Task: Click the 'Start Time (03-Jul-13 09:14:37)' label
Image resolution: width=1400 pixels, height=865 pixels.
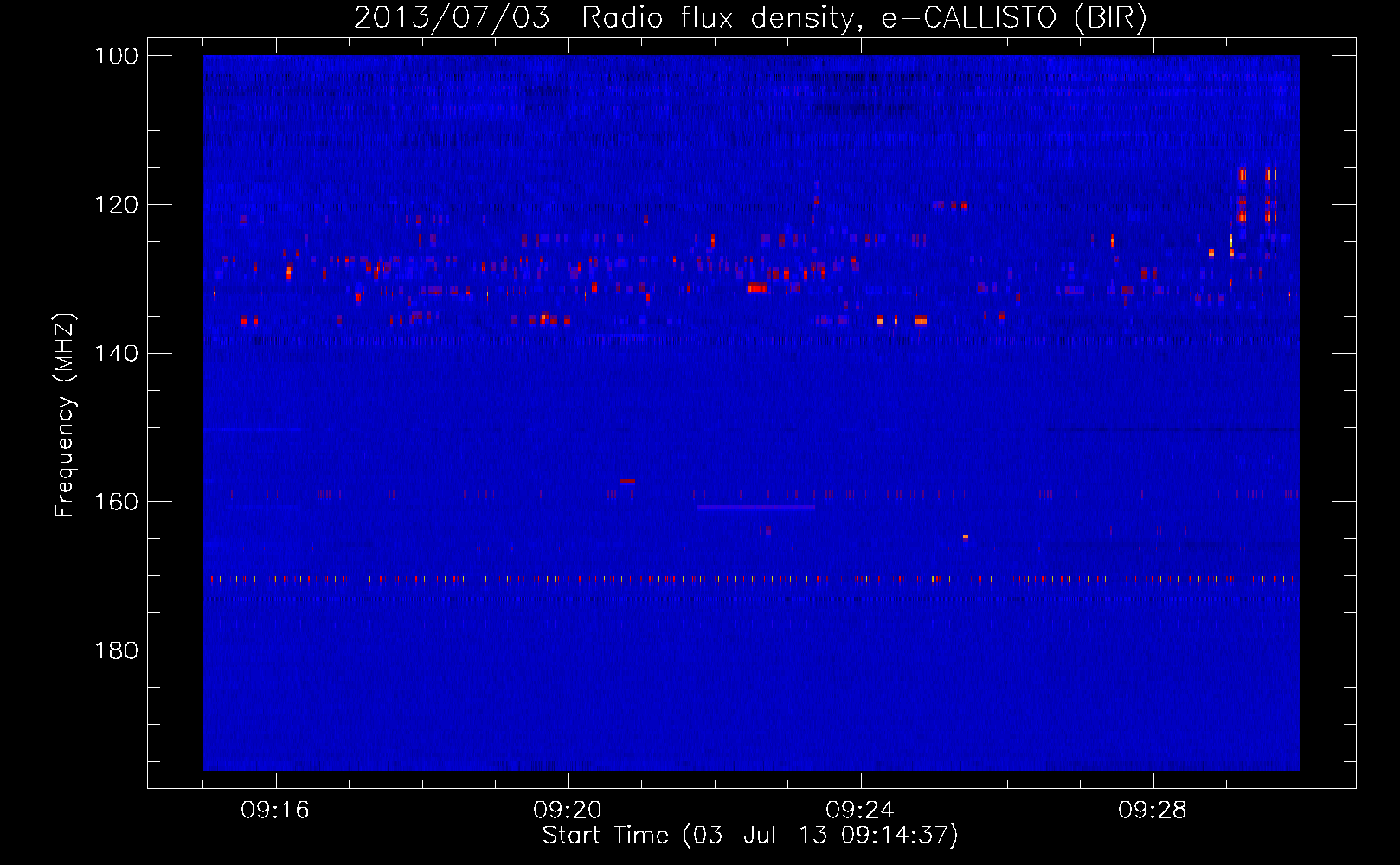Action: pyautogui.click(x=750, y=836)
